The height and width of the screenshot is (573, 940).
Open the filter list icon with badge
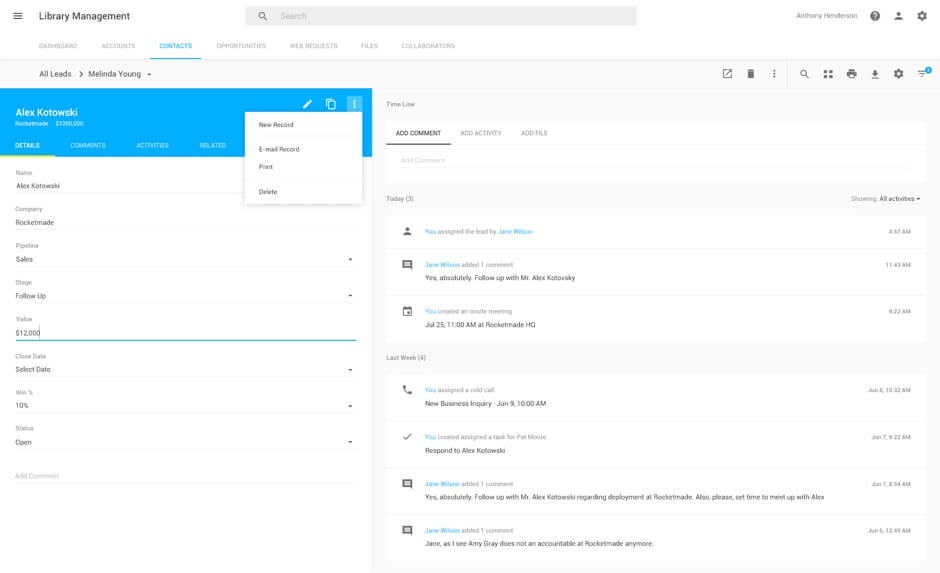point(923,74)
